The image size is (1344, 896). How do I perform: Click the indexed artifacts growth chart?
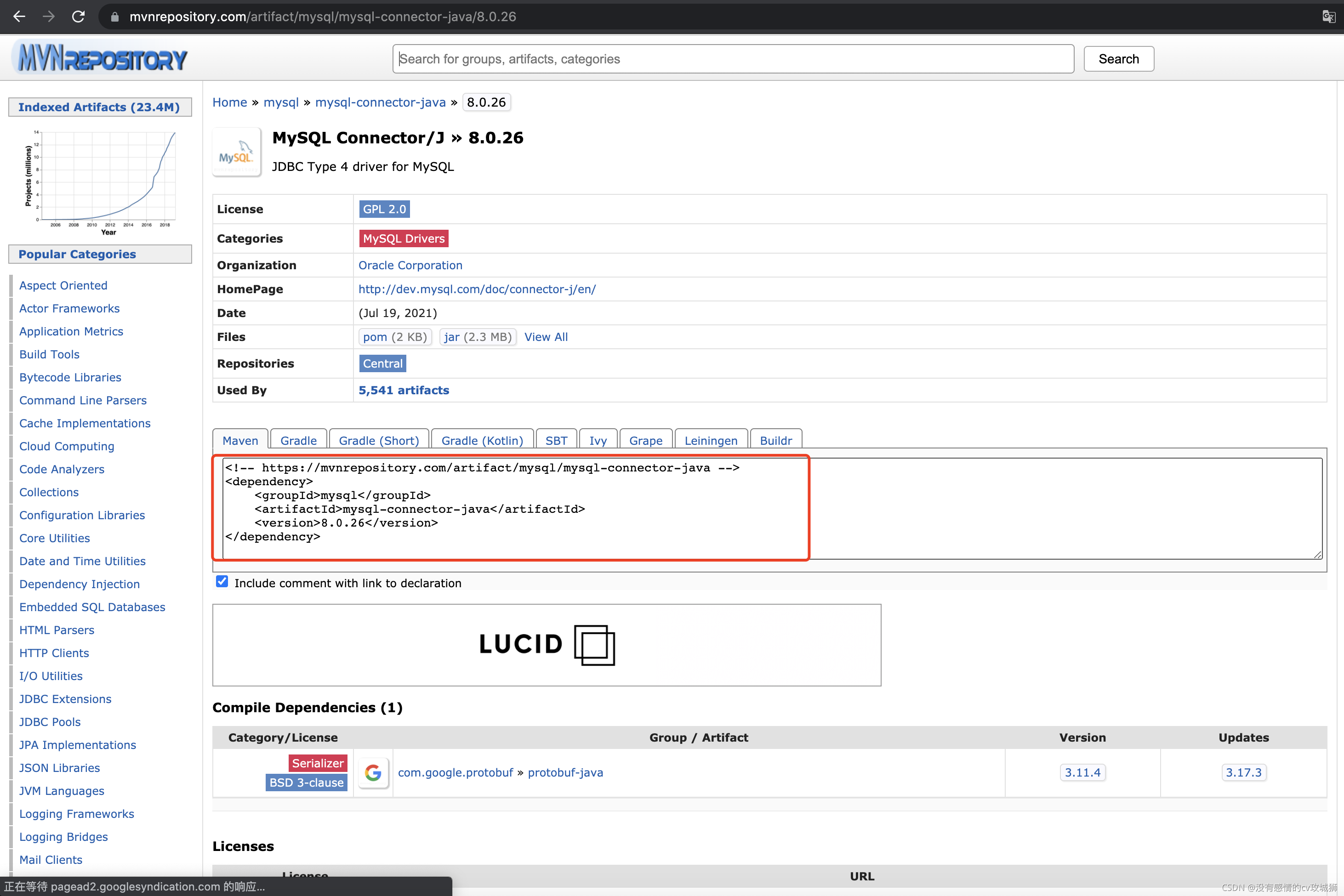pos(101,182)
